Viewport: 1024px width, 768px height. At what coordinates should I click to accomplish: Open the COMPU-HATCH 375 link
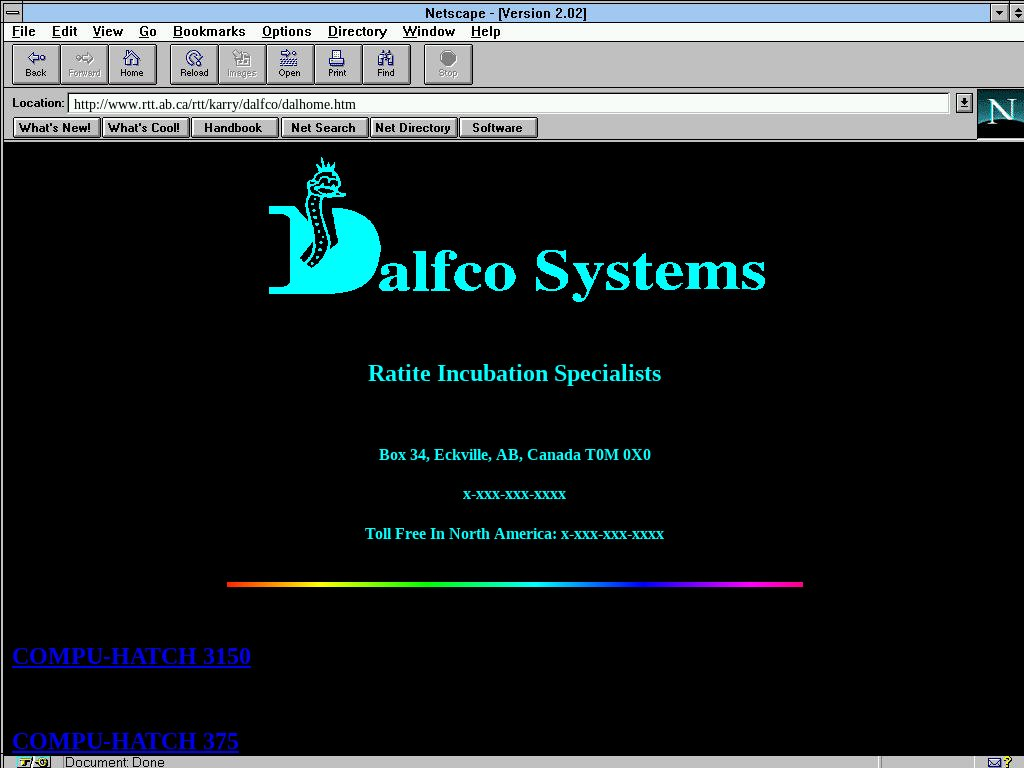coord(125,741)
